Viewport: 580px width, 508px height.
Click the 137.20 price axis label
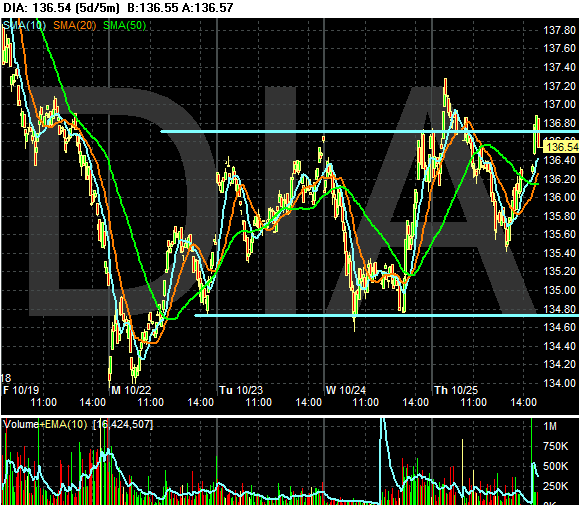(559, 86)
